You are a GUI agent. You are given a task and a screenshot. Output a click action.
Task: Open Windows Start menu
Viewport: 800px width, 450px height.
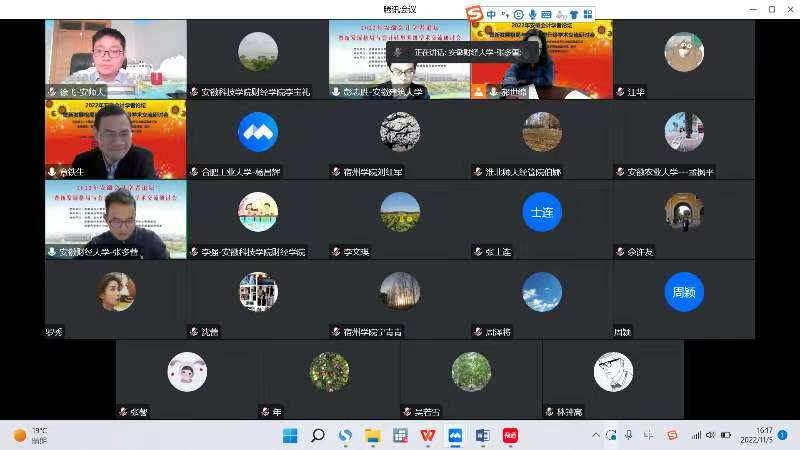[x=290, y=435]
